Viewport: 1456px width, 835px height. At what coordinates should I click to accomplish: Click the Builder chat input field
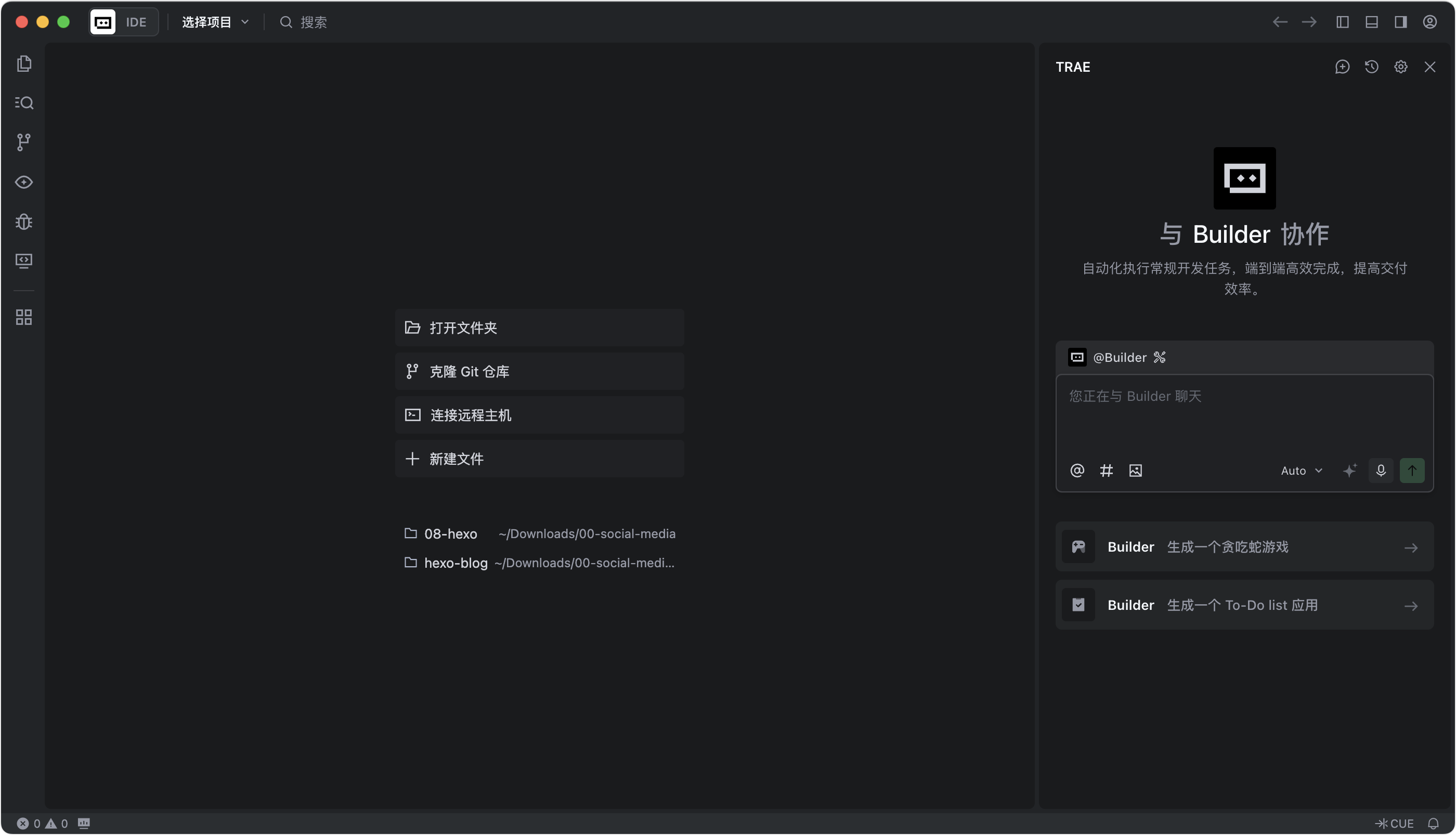tap(1243, 414)
